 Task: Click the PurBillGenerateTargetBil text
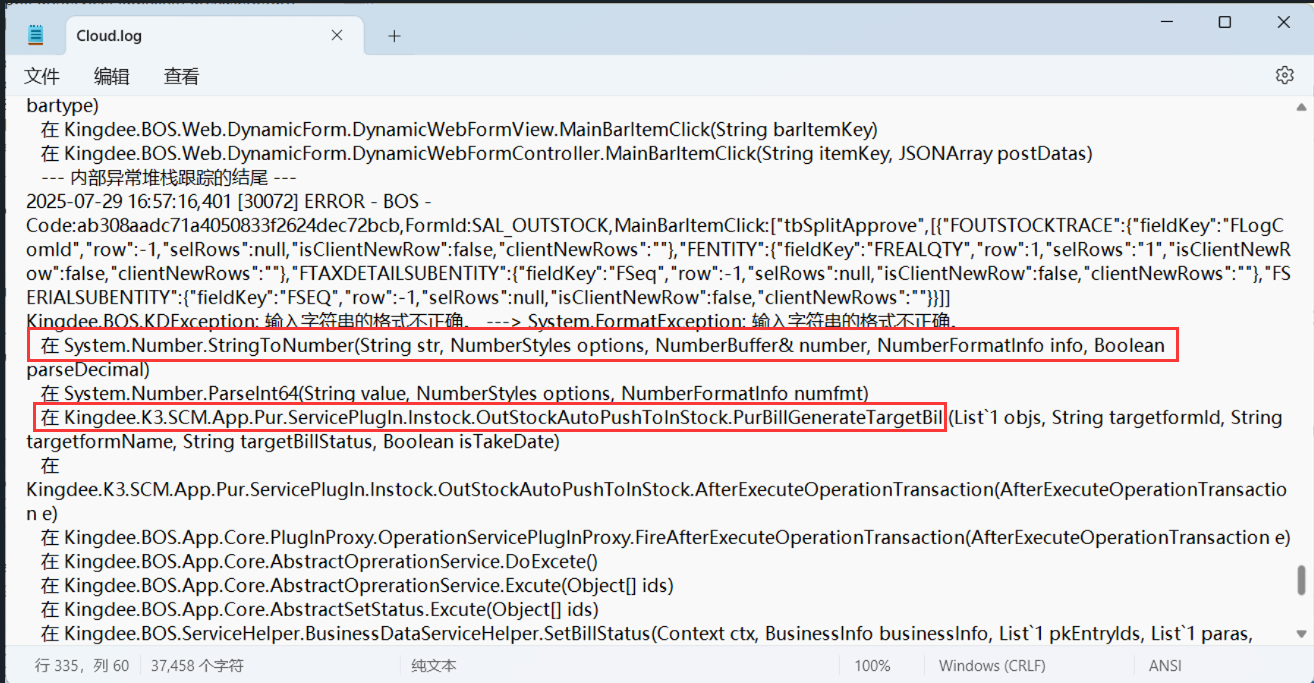click(x=837, y=417)
